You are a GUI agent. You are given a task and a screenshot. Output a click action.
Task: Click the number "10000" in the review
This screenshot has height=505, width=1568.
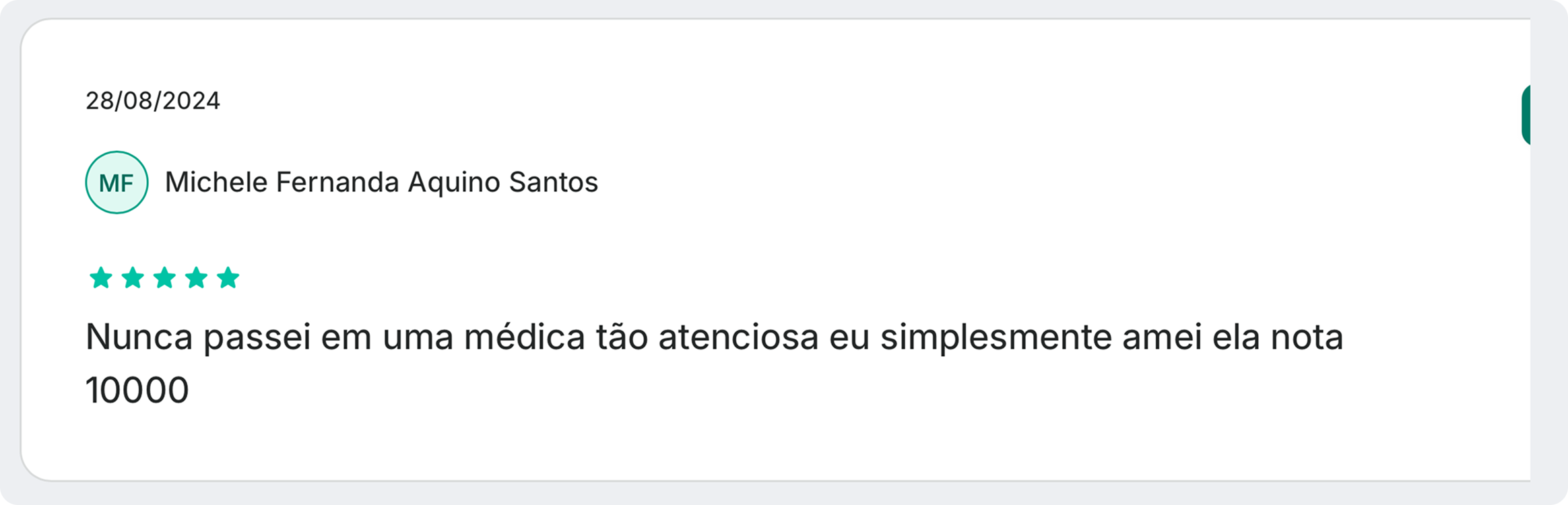click(x=137, y=391)
